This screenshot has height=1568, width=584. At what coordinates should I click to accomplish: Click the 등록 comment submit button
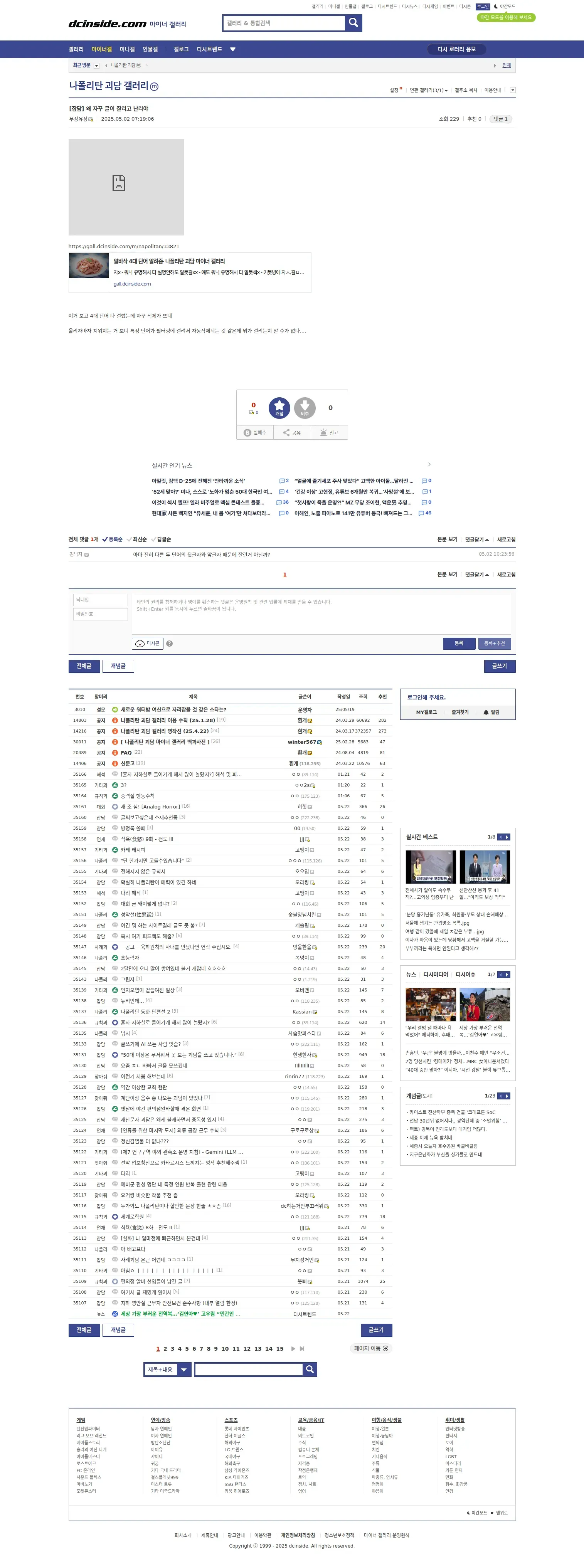[459, 644]
